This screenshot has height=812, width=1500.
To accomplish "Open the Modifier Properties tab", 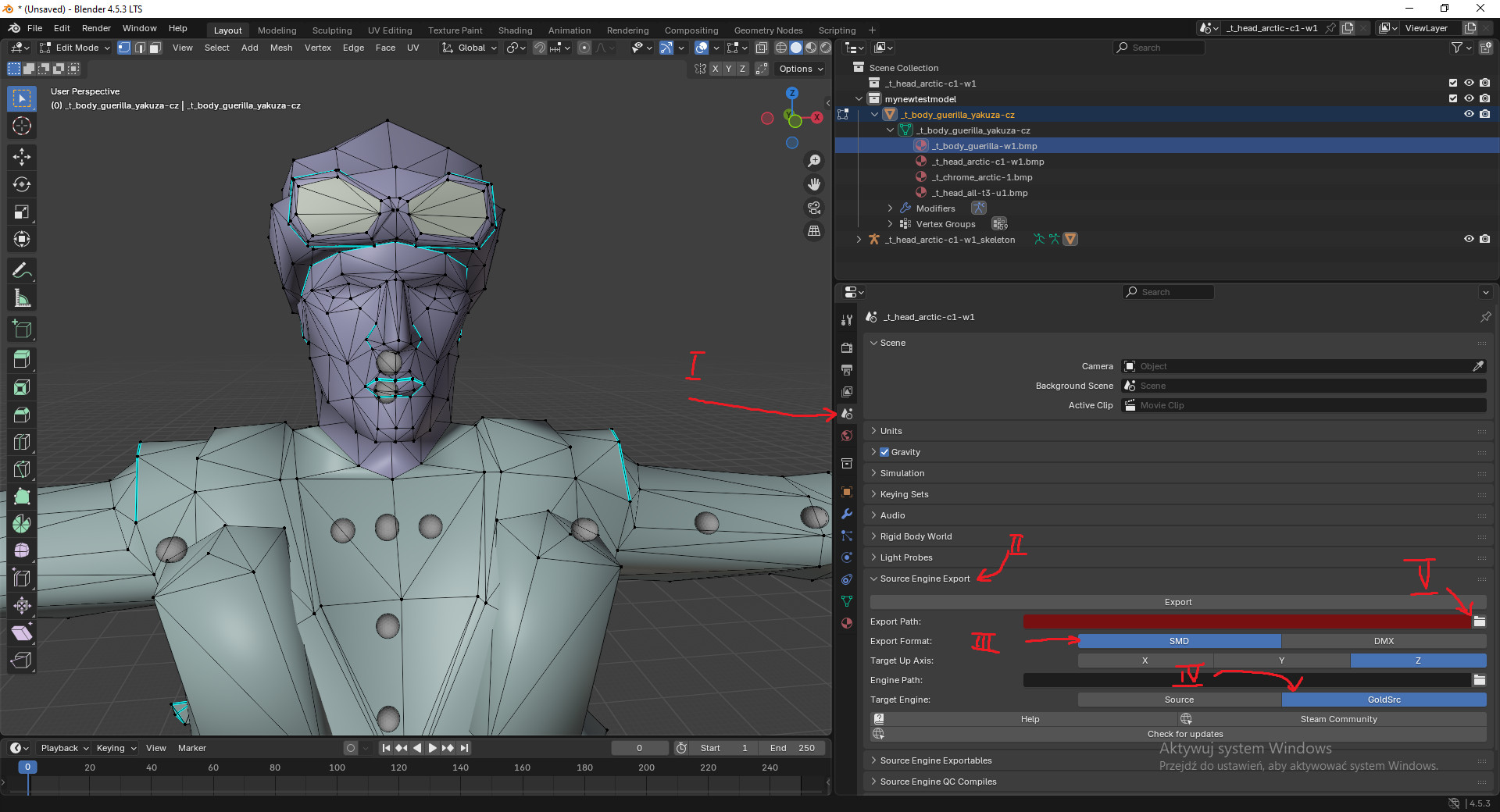I will click(x=846, y=514).
